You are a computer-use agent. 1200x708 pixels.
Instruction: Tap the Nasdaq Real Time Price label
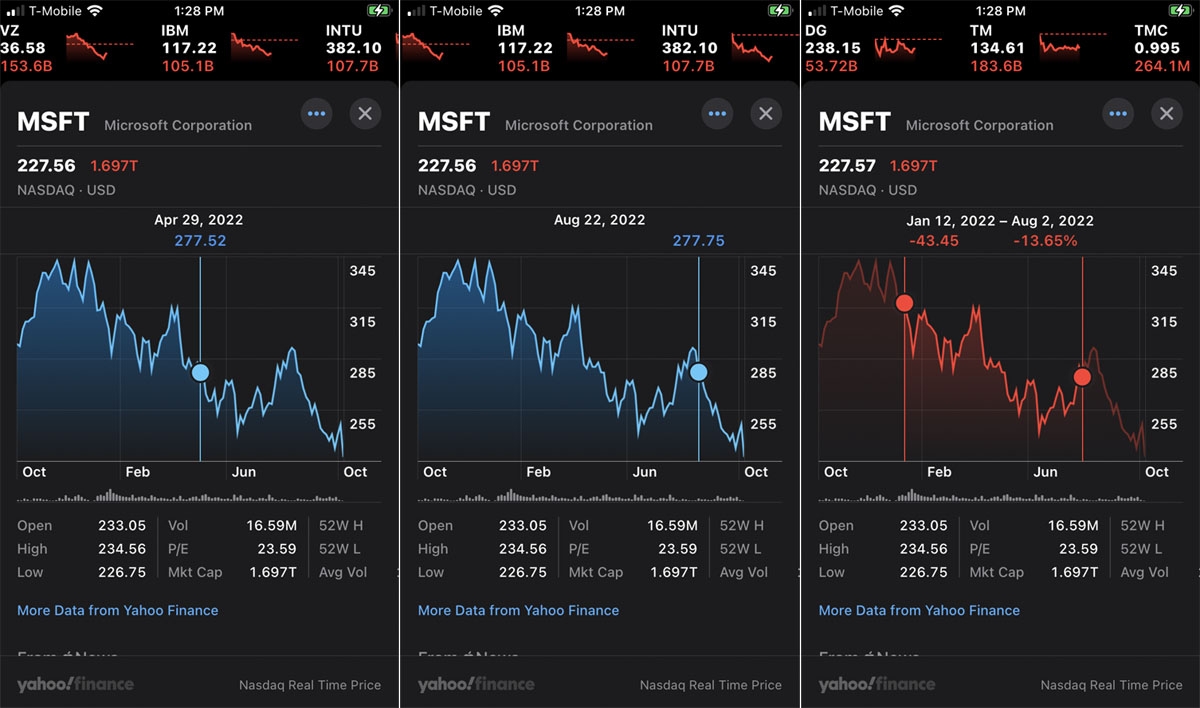tap(310, 685)
